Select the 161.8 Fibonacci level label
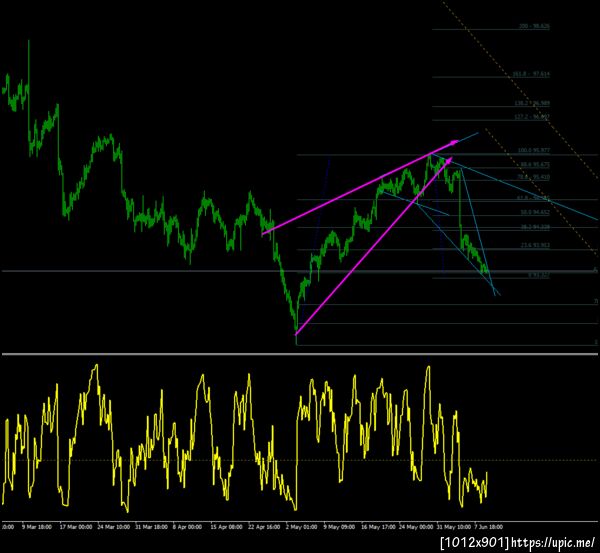This screenshot has height=553, width=600. tap(531, 74)
